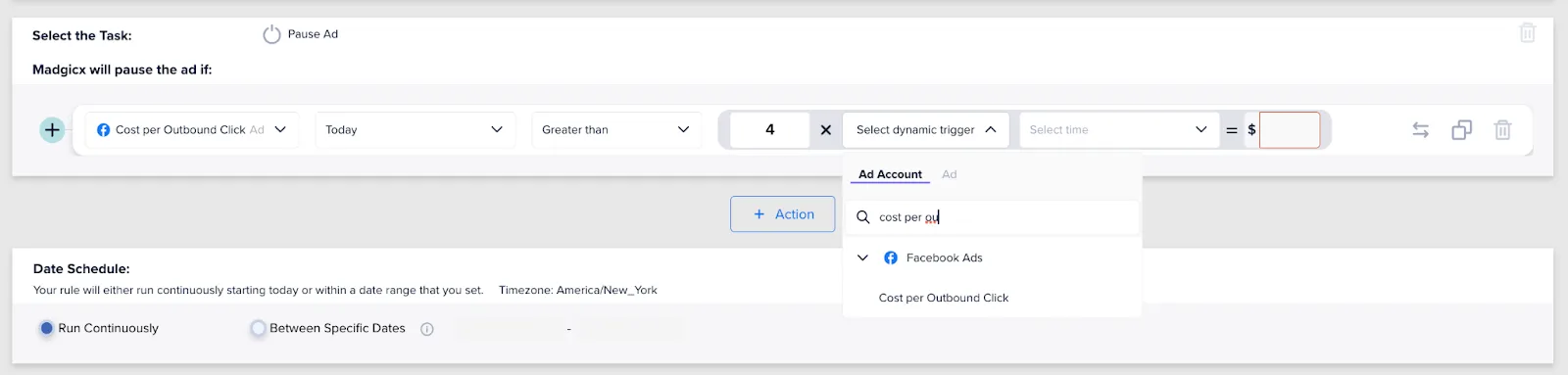Add a condition with the plus icon
The width and height of the screenshot is (1568, 375).
pos(52,129)
